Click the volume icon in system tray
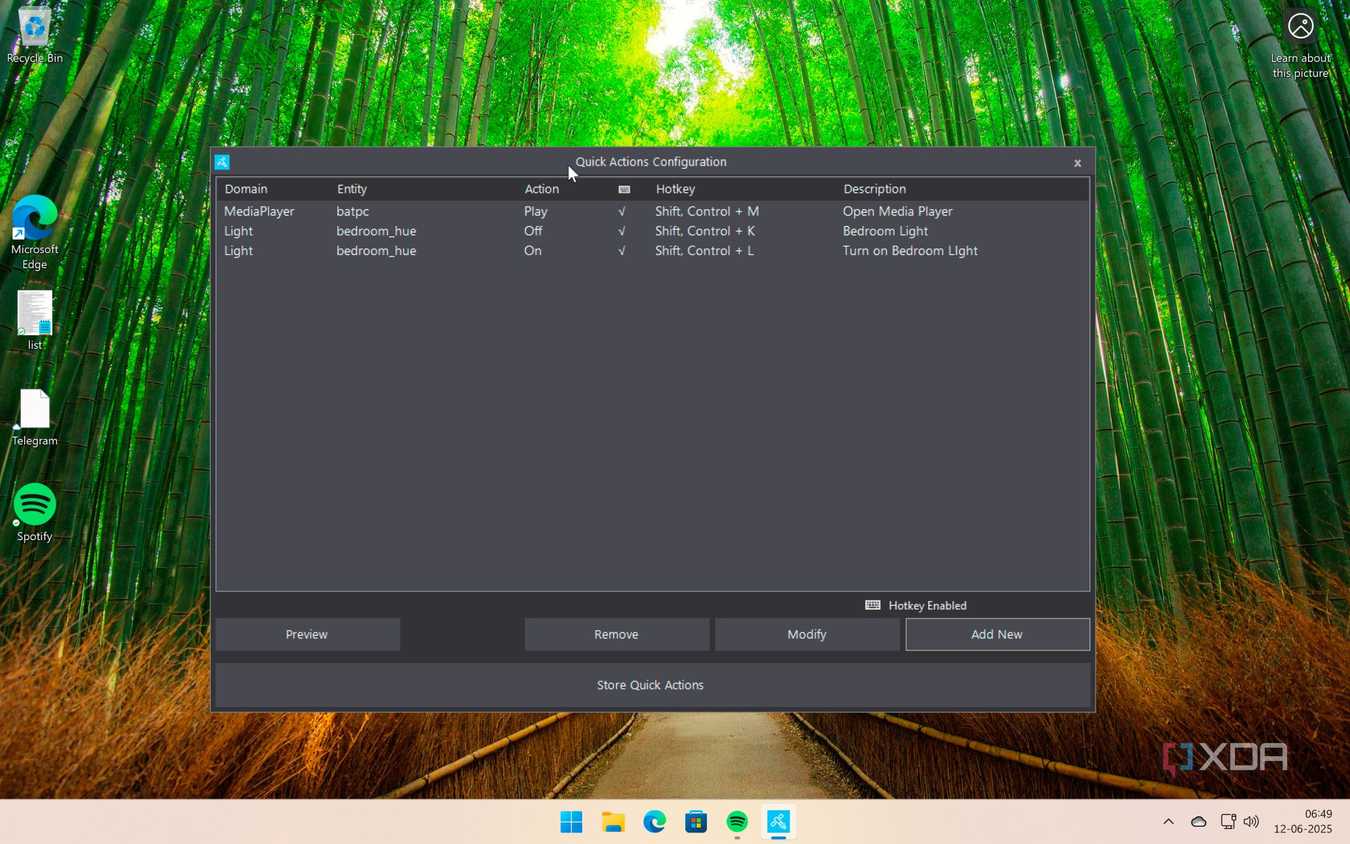Image resolution: width=1350 pixels, height=844 pixels. point(1251,822)
